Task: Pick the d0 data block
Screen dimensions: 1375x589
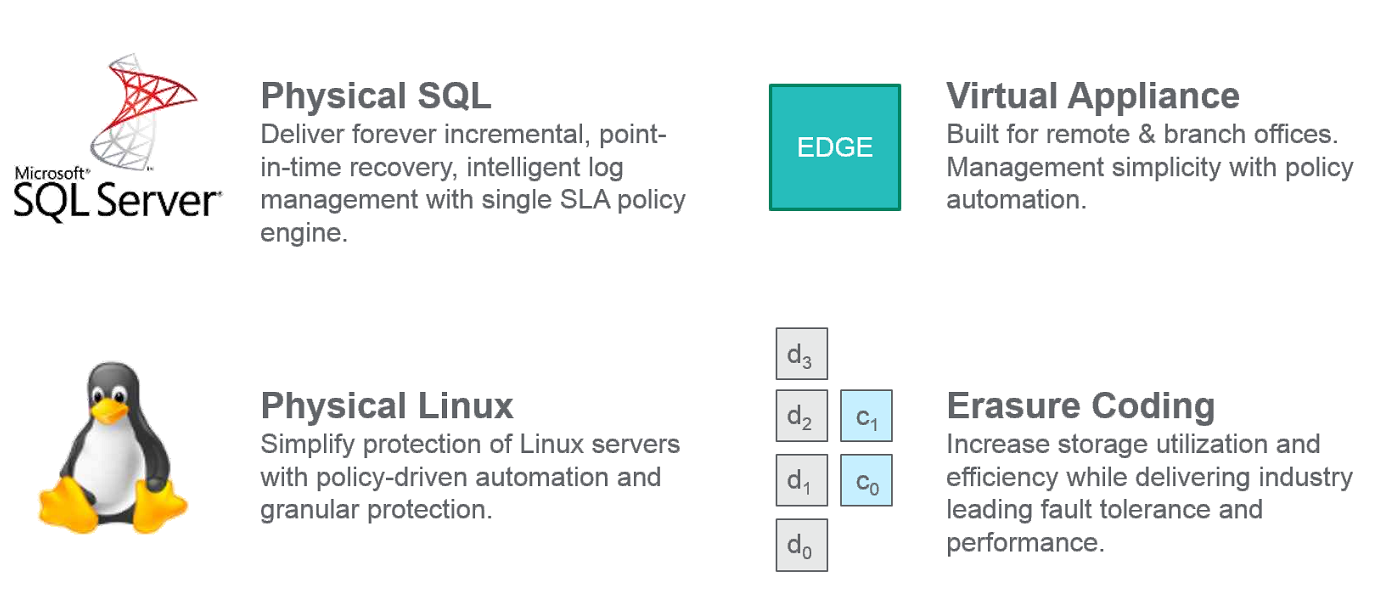Action: [x=801, y=545]
